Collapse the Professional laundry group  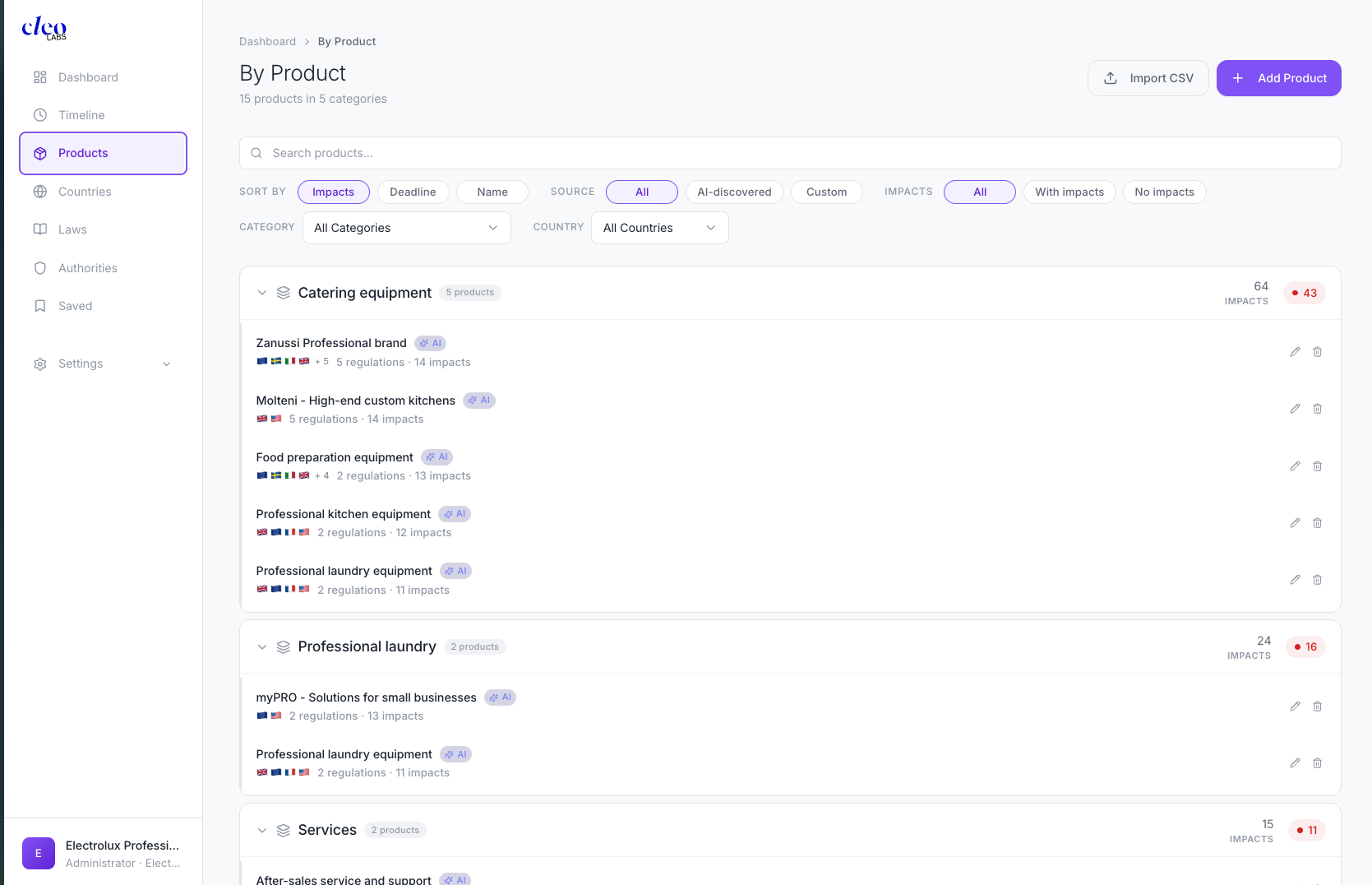click(262, 647)
